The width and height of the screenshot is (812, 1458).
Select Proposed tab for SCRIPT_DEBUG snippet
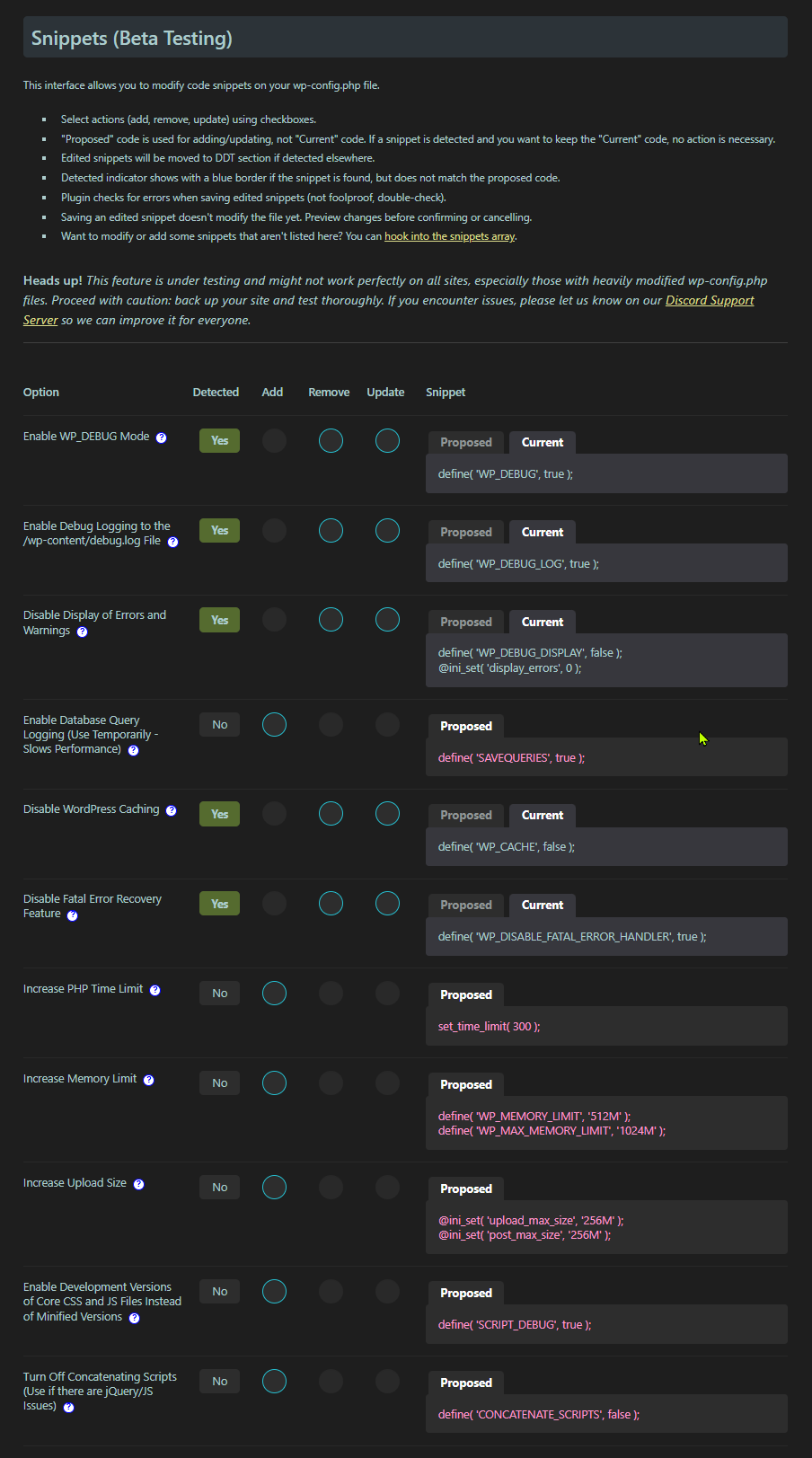466,1293
